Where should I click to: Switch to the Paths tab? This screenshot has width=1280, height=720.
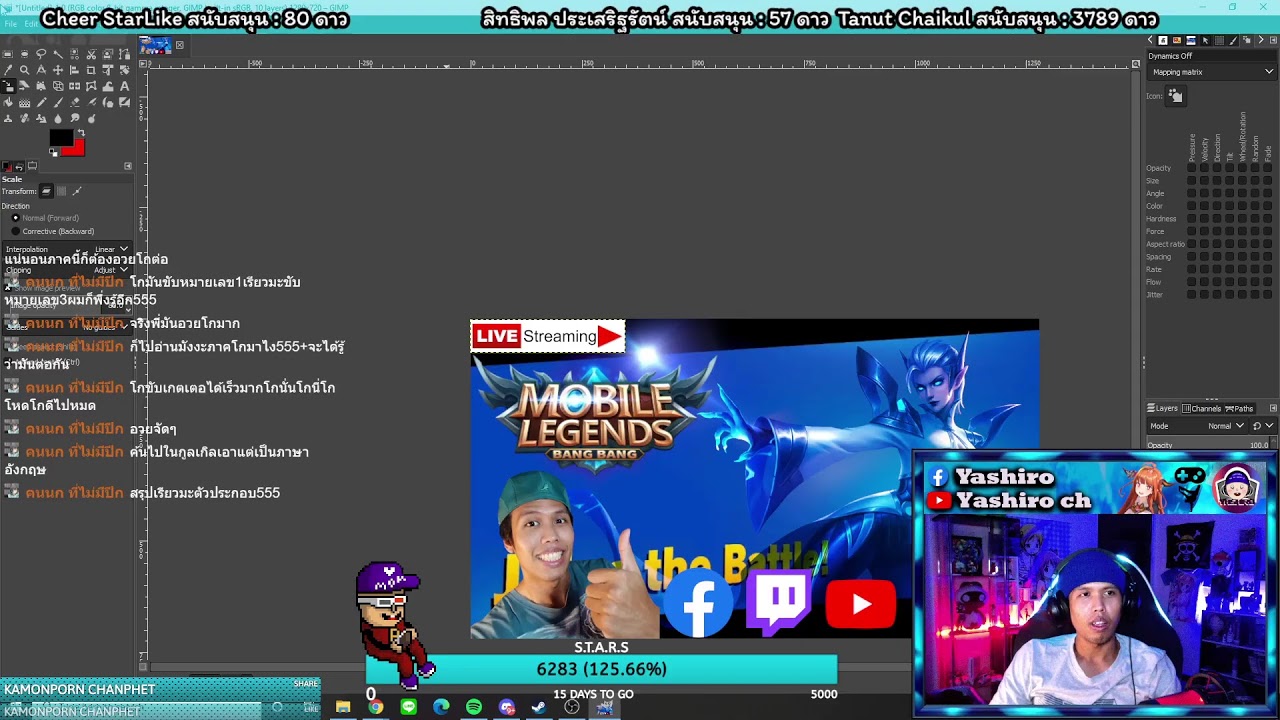point(1240,408)
